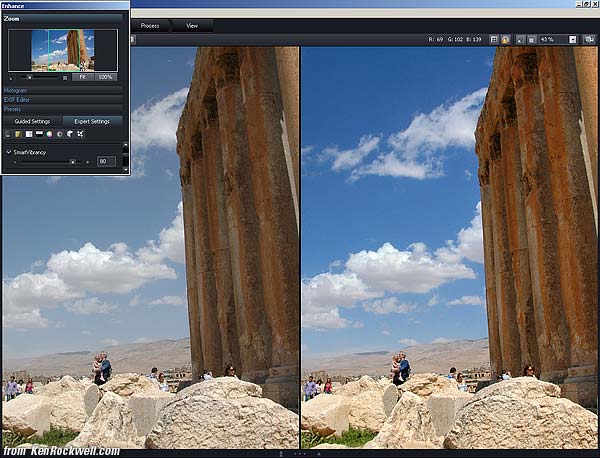
Task: Expand the EXIF Editor section
Action: (x=17, y=100)
